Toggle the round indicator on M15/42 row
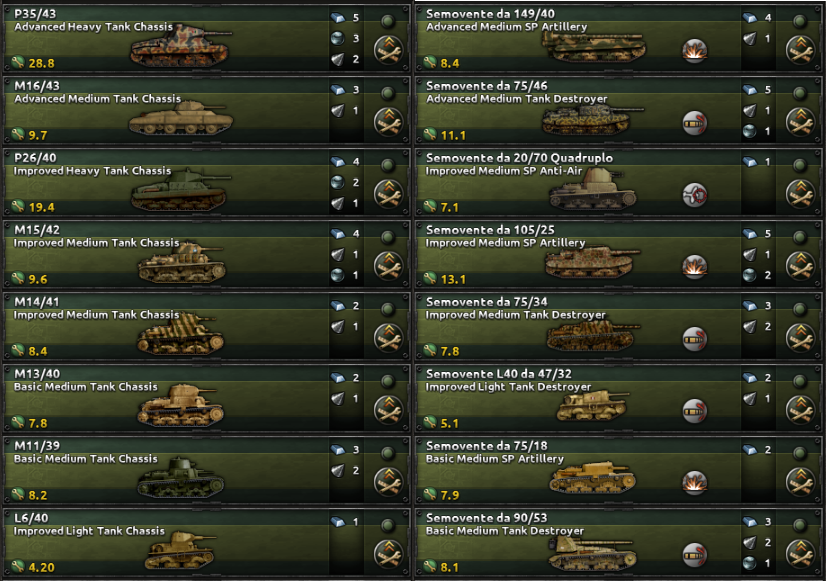This screenshot has height=581, width=826. point(388,238)
